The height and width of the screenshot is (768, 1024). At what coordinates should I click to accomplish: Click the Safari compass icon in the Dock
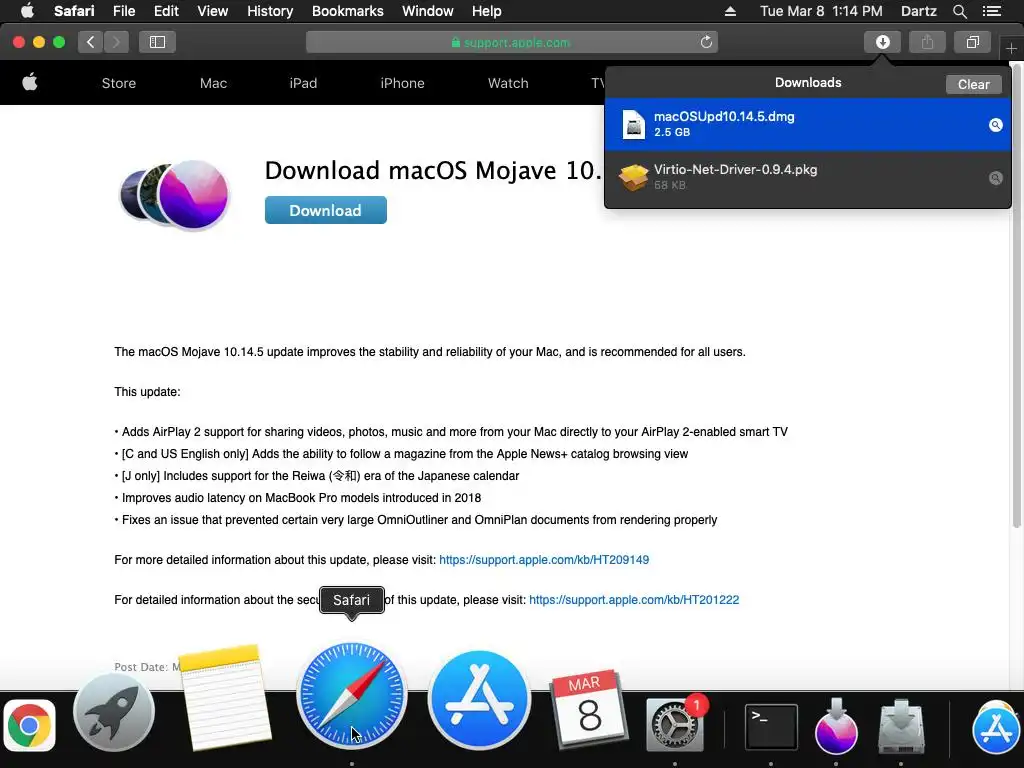(351, 695)
